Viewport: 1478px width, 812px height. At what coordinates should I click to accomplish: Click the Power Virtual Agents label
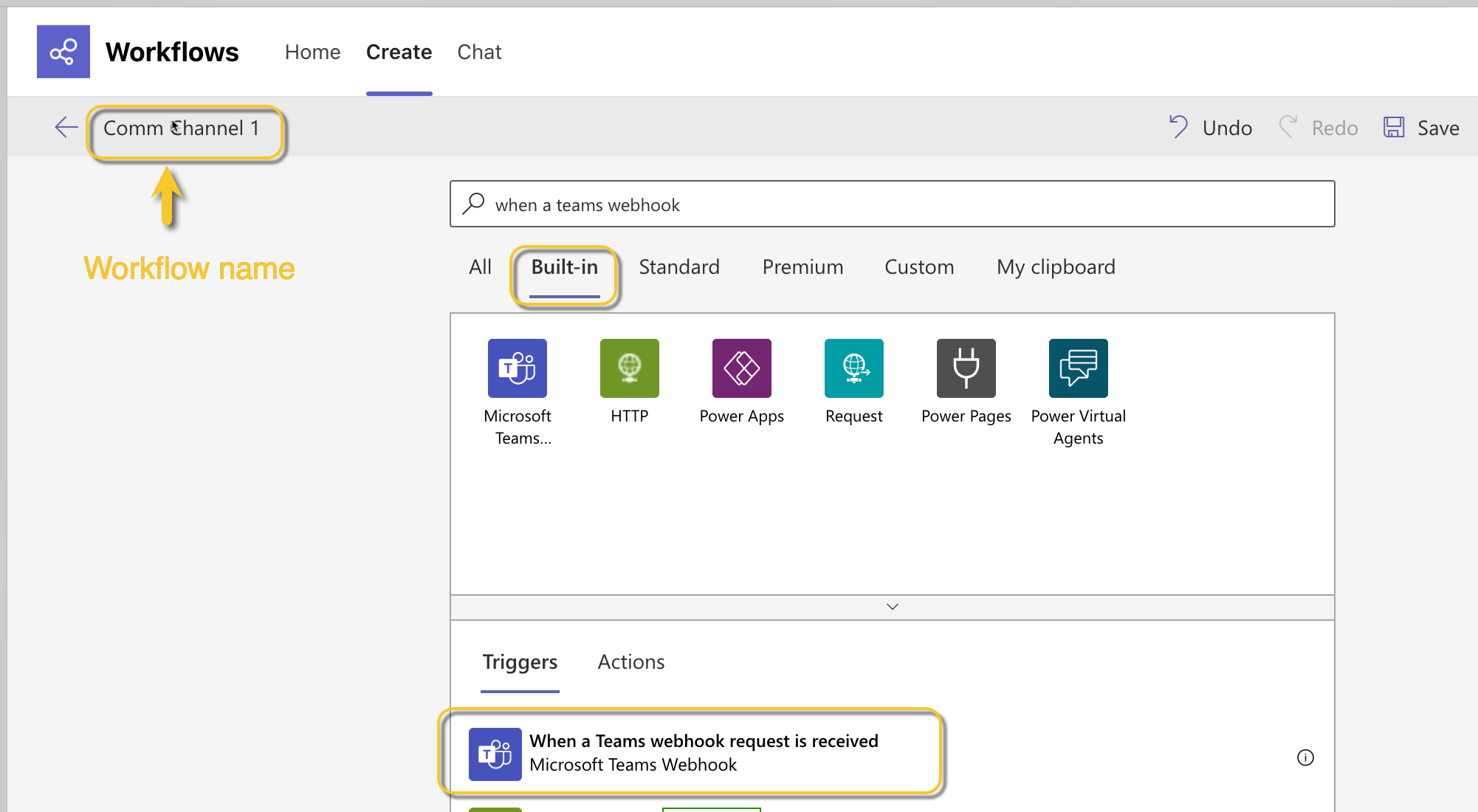[1079, 427]
